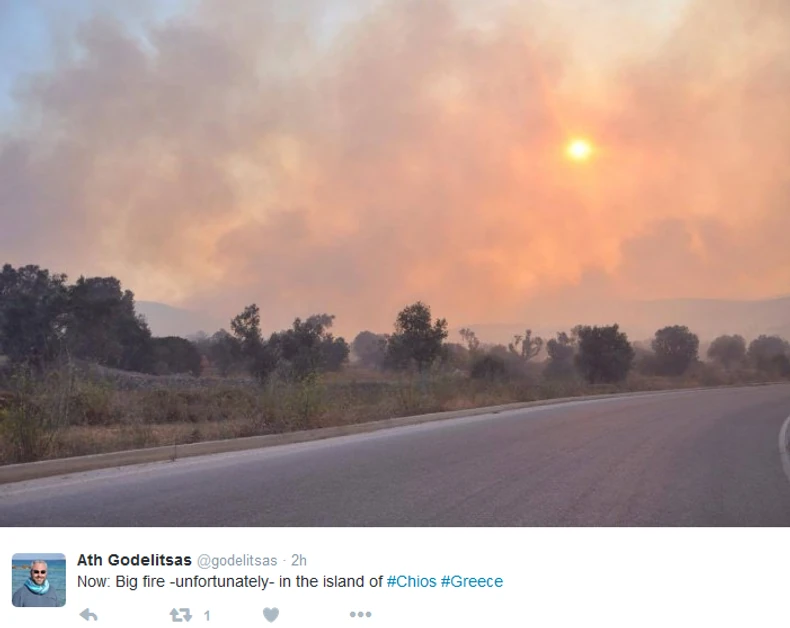Open the Ath Godelitsas display name

134,560
